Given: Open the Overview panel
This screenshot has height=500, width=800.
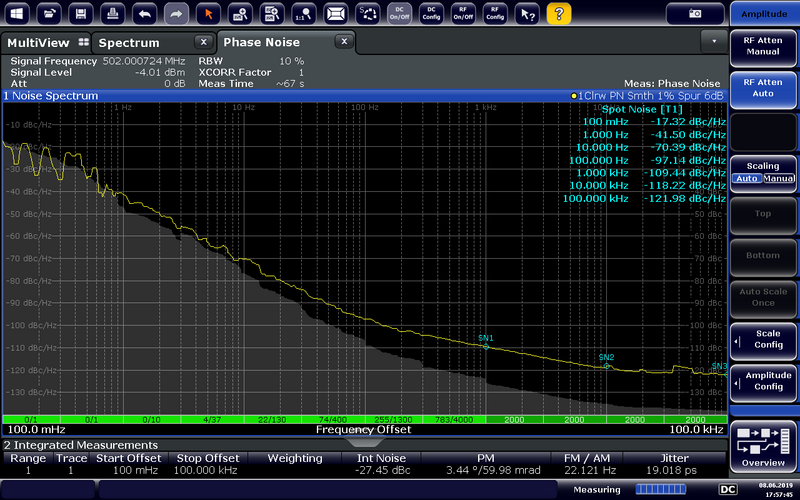Looking at the screenshot, I should pyautogui.click(x=763, y=446).
